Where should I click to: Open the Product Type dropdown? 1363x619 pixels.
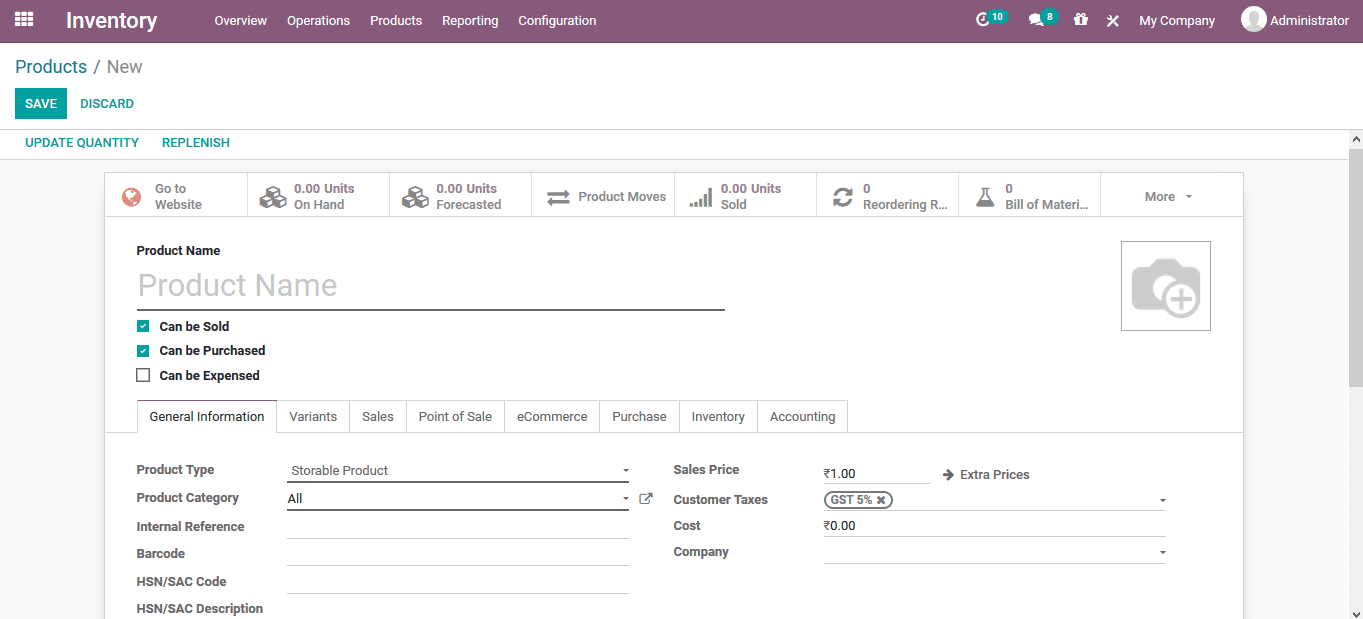click(457, 470)
